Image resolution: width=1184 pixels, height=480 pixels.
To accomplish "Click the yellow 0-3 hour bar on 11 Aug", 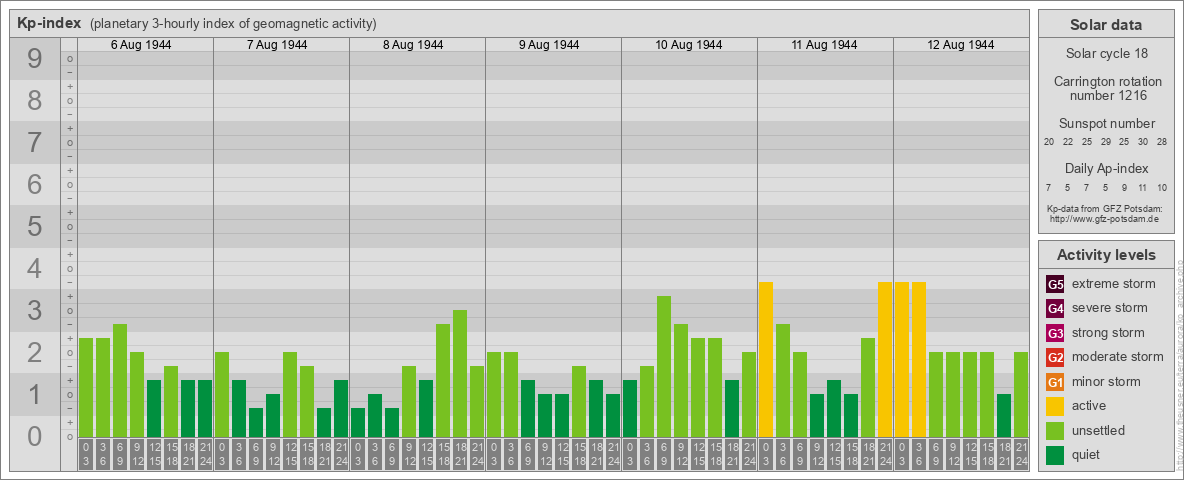I will coord(766,359).
